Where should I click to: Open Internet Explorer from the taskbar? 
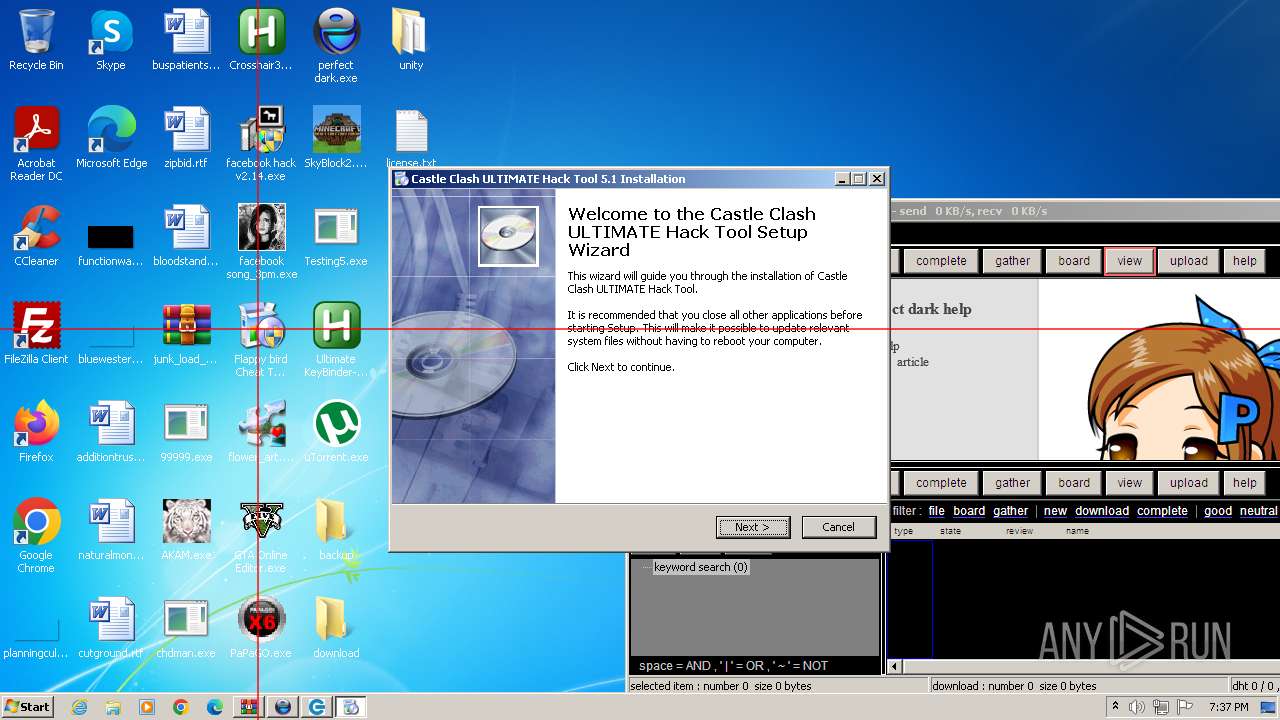[x=79, y=707]
